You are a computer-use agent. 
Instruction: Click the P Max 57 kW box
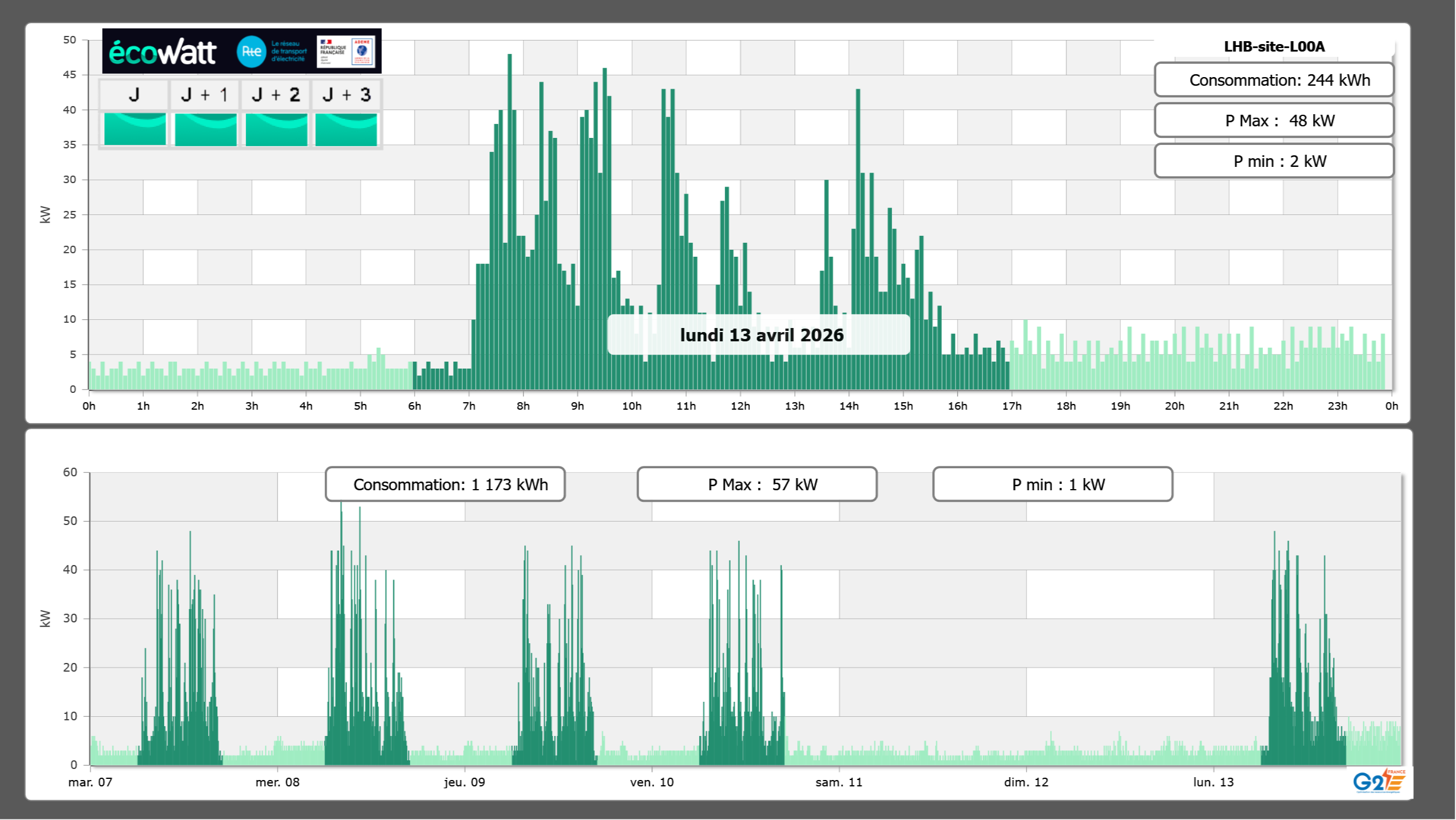757,484
